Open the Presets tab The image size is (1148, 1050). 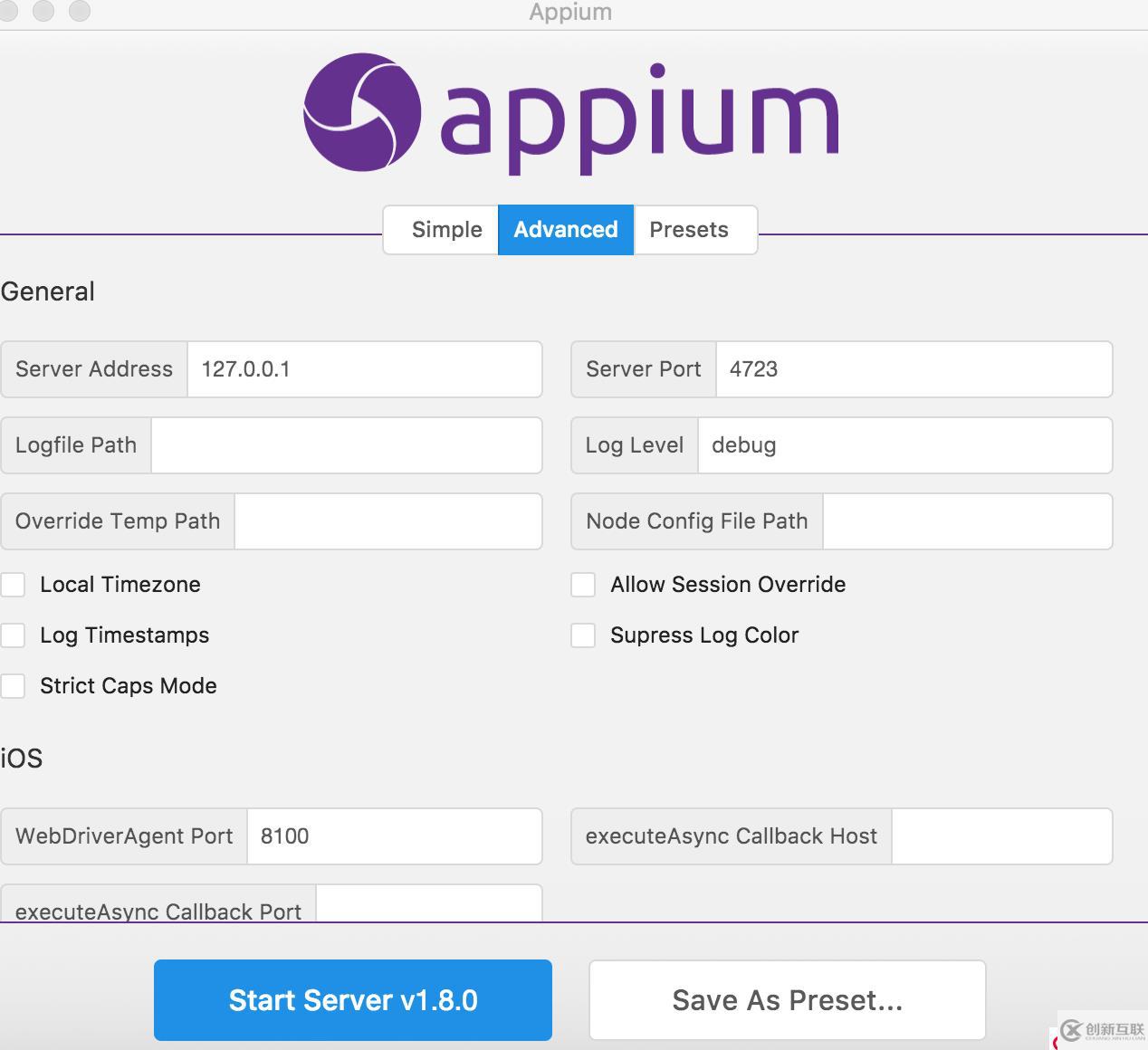695,230
